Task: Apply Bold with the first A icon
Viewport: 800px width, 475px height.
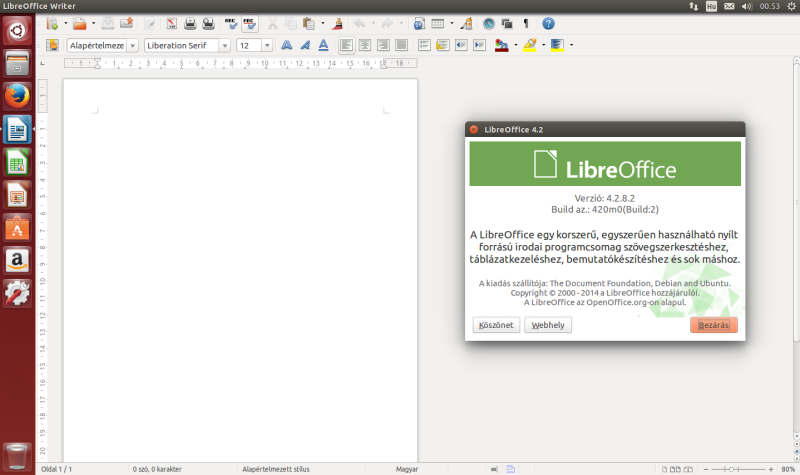Action: pos(286,45)
